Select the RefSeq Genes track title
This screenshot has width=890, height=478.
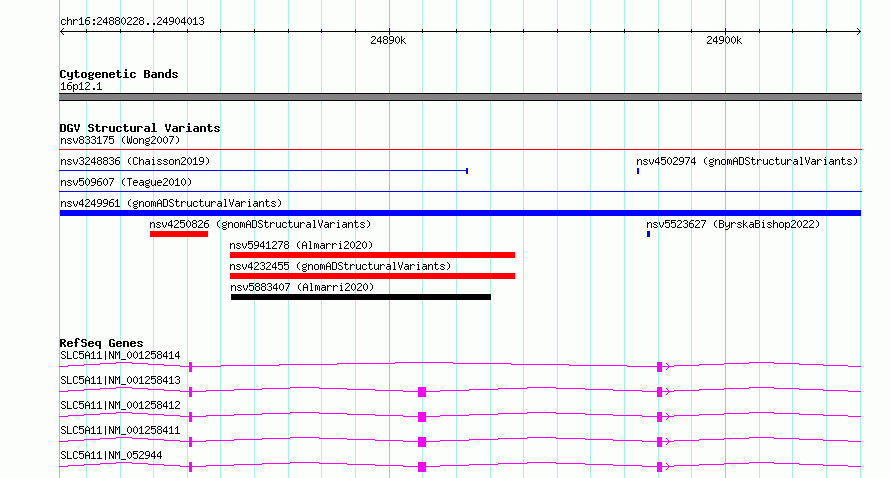(101, 343)
